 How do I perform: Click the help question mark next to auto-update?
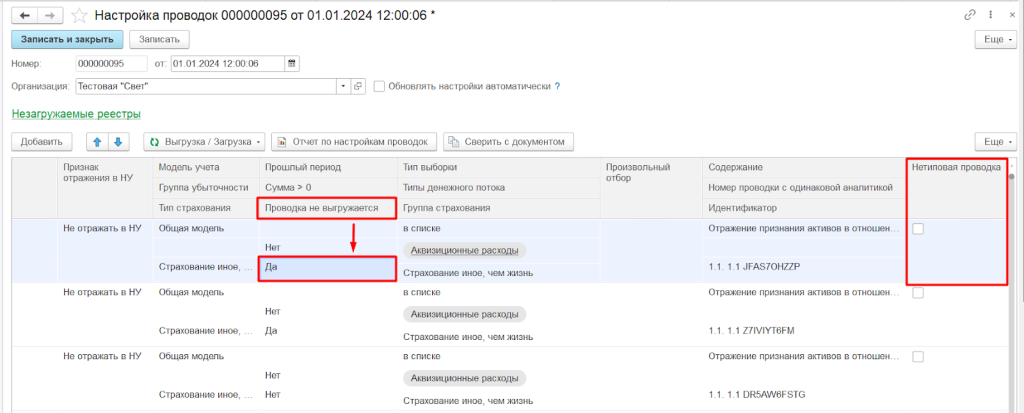click(x=557, y=87)
